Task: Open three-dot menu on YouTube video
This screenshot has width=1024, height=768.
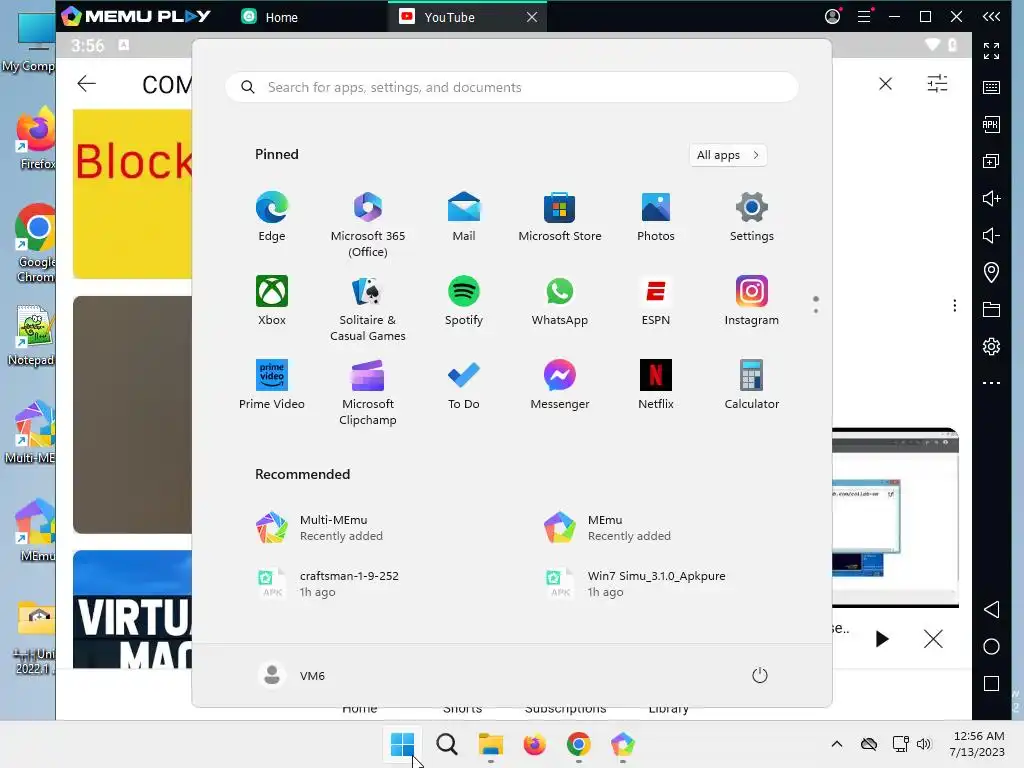Action: pyautogui.click(x=955, y=306)
